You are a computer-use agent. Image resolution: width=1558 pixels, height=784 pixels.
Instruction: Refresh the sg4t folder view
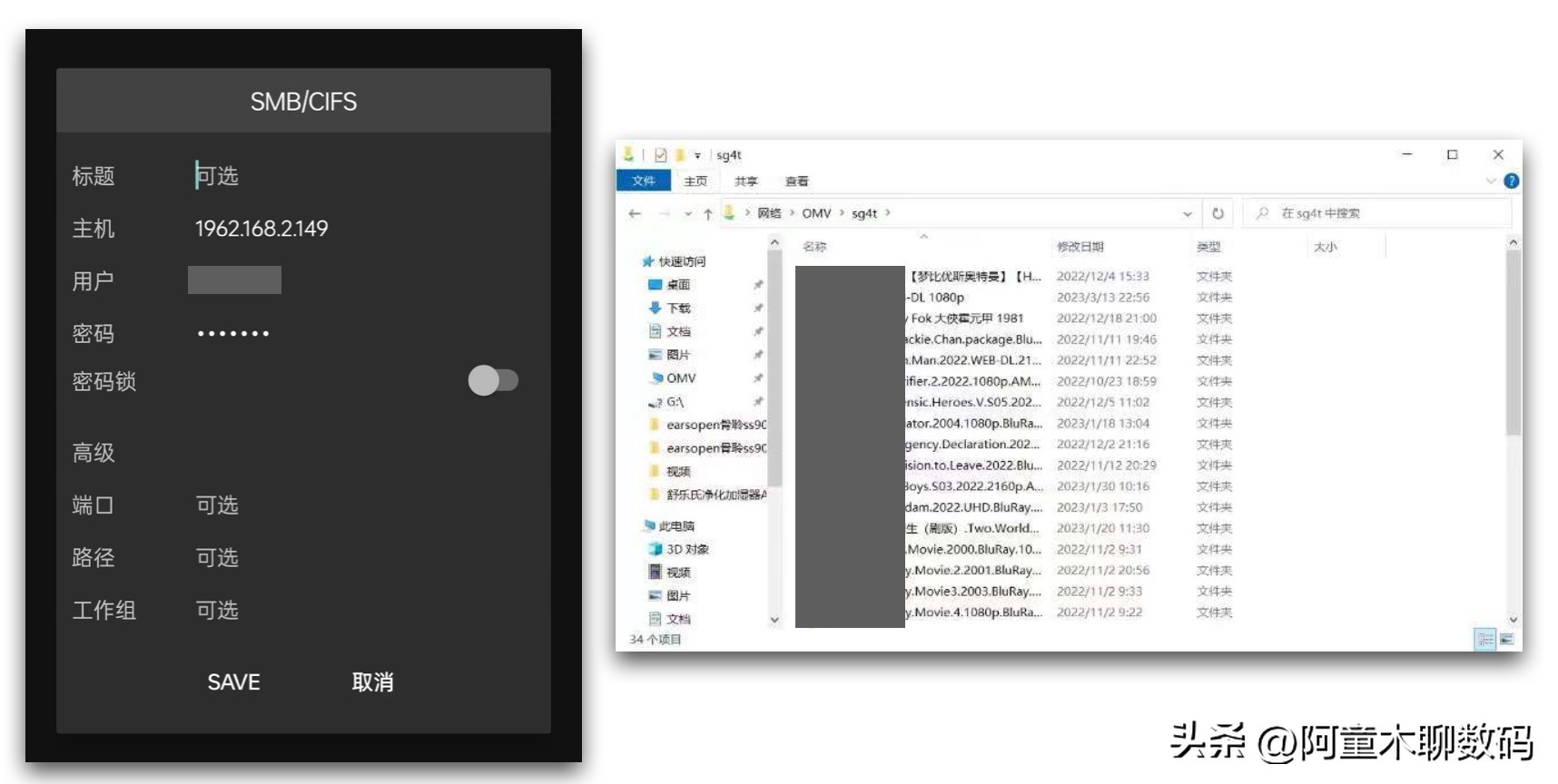click(1218, 213)
